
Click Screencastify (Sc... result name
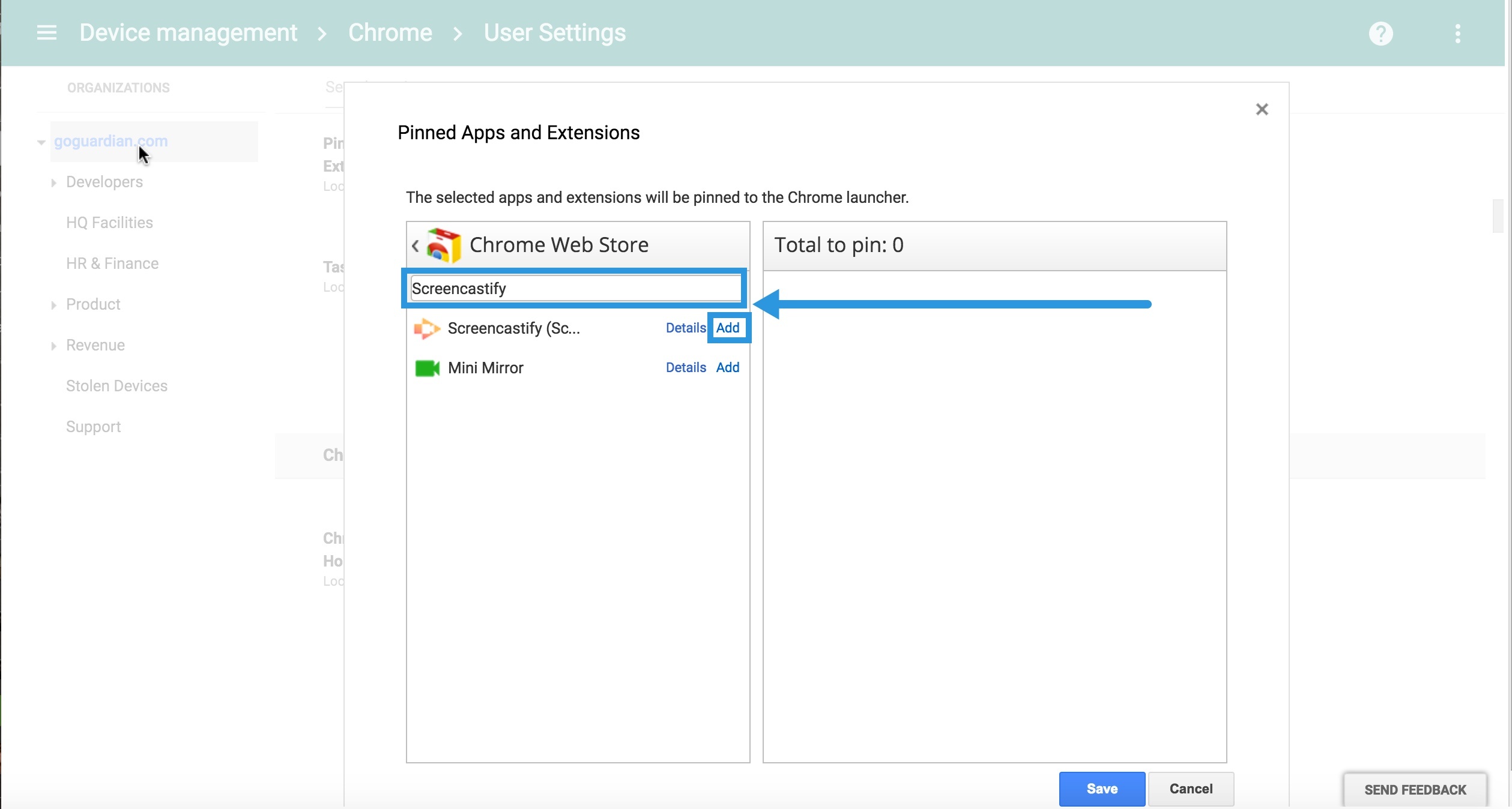point(513,328)
